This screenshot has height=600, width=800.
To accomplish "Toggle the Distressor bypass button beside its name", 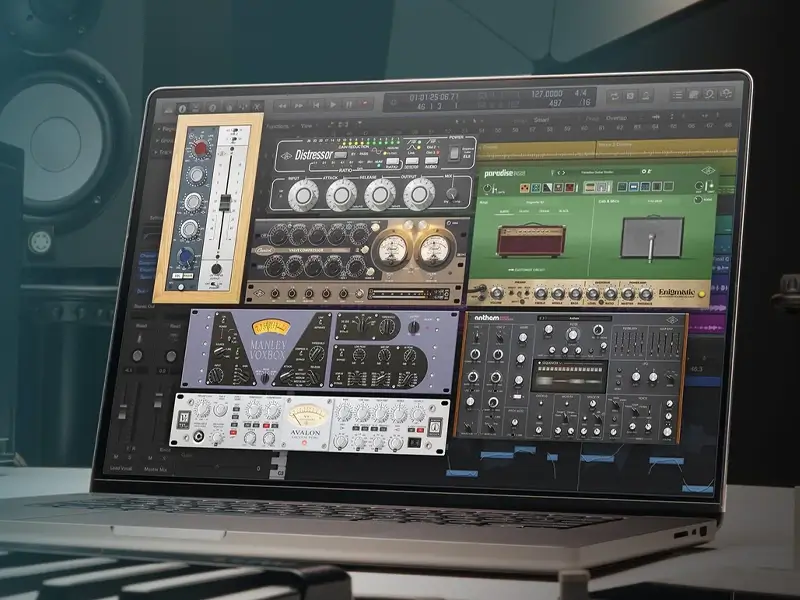I will pos(340,155).
